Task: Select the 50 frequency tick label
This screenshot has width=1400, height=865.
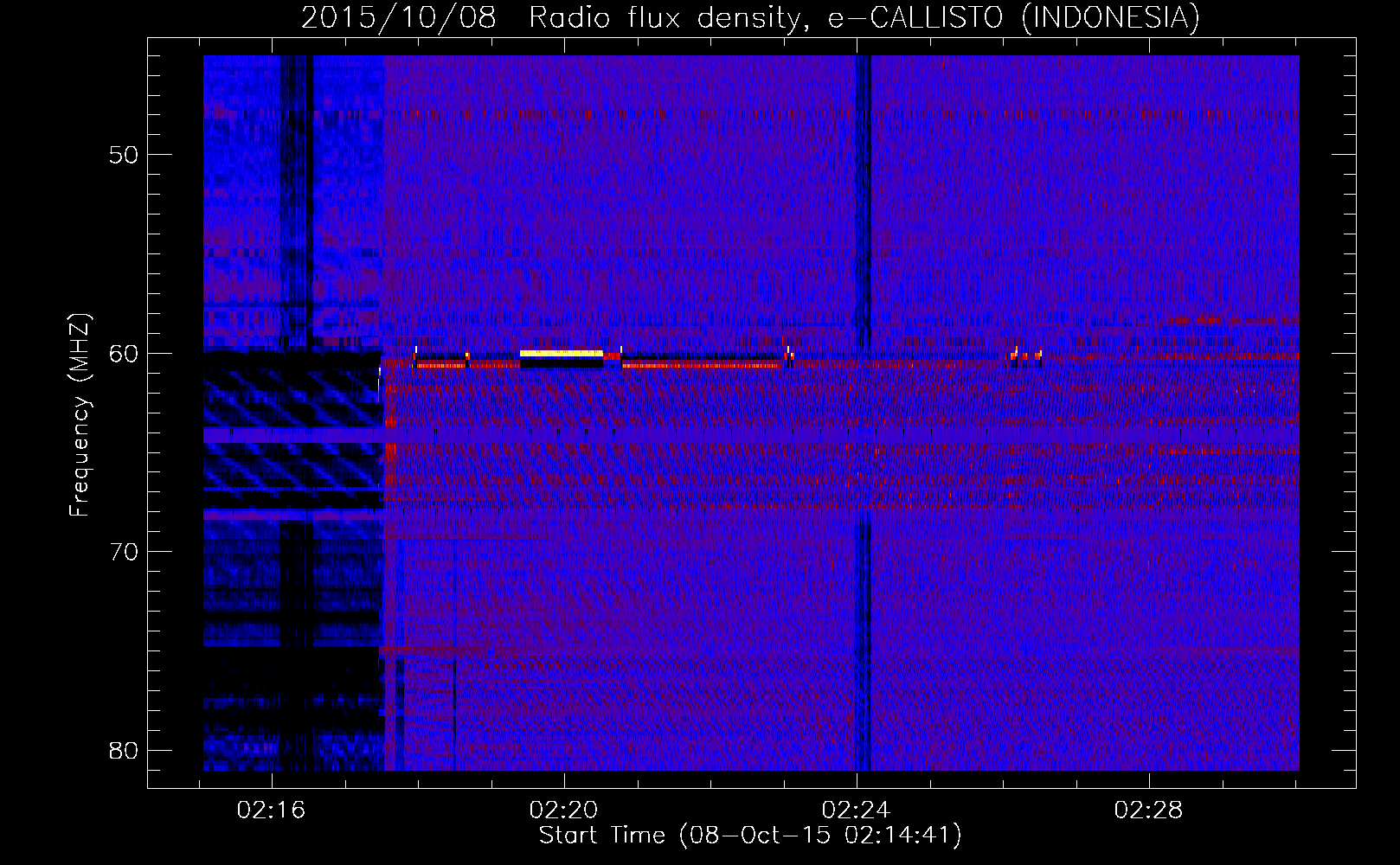Action: [125, 155]
